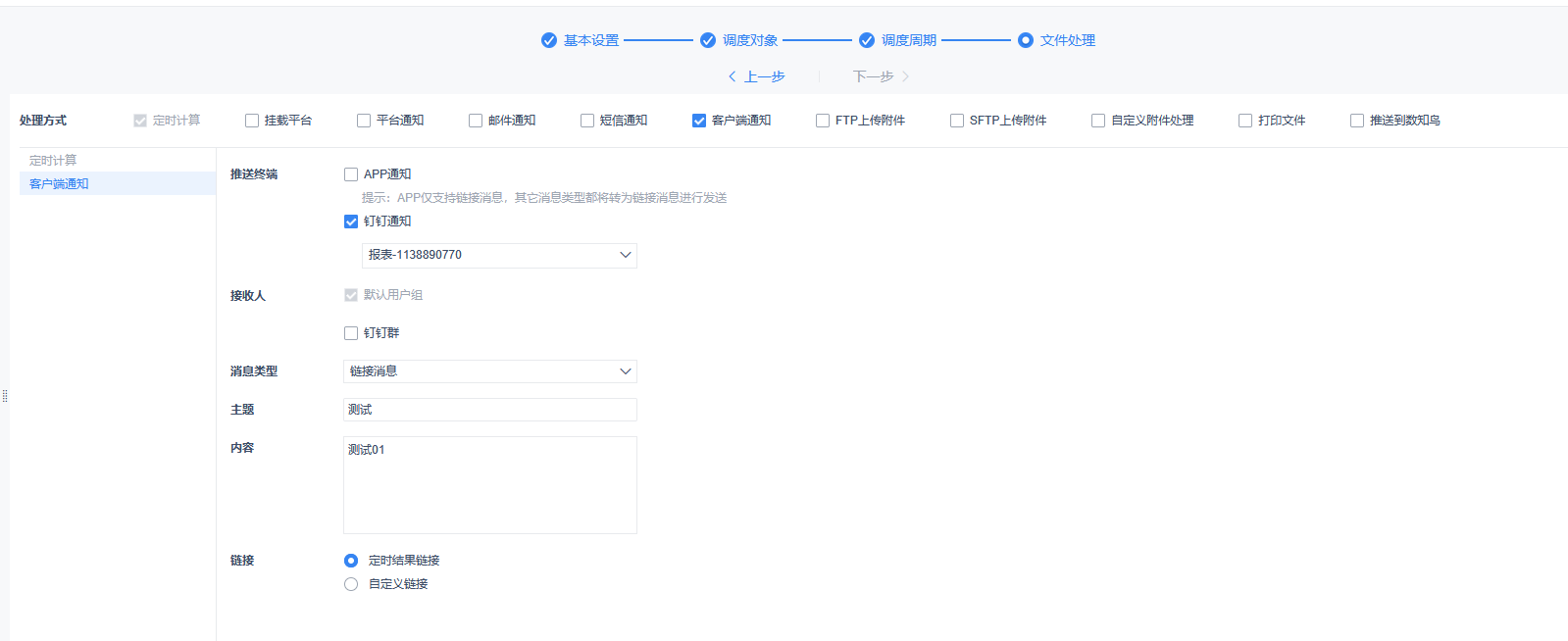Viewport: 1568px width, 641px height.
Task: Tick the 钉钉群 recipient checkbox
Action: (351, 333)
